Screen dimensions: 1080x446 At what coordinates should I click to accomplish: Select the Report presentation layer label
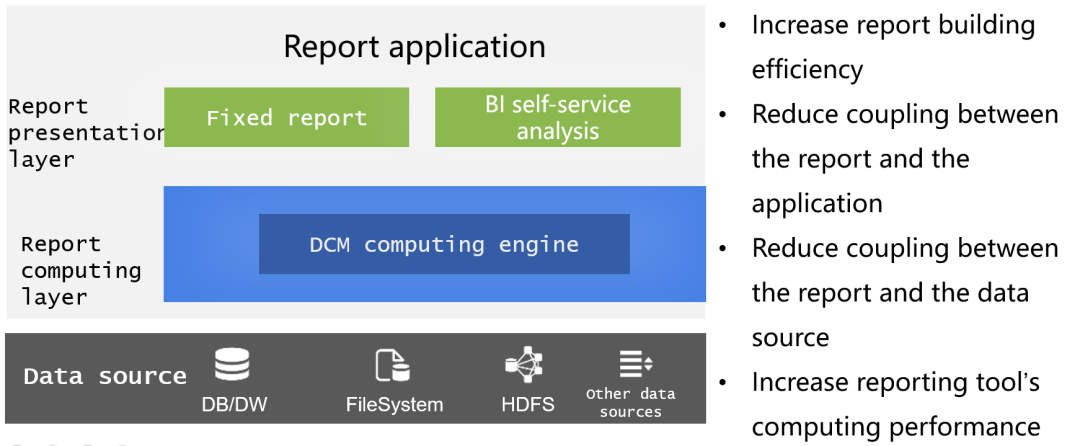pyautogui.click(x=85, y=132)
